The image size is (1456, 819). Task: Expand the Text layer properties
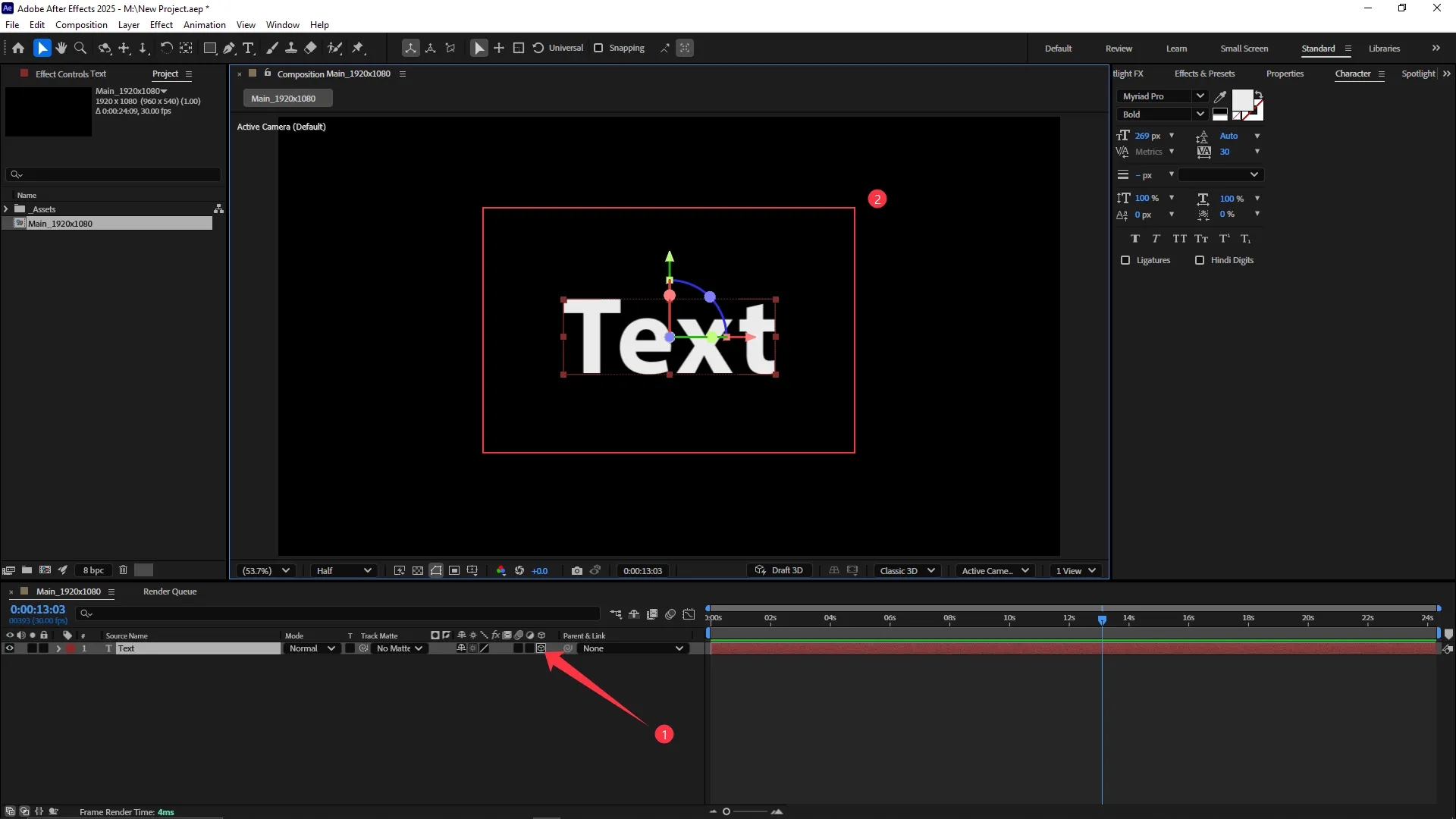tap(58, 648)
